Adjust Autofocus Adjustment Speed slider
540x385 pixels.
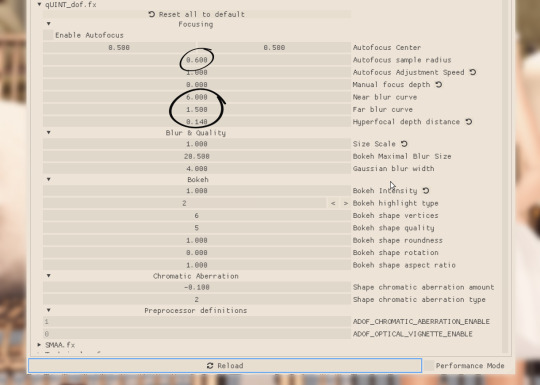coord(197,72)
